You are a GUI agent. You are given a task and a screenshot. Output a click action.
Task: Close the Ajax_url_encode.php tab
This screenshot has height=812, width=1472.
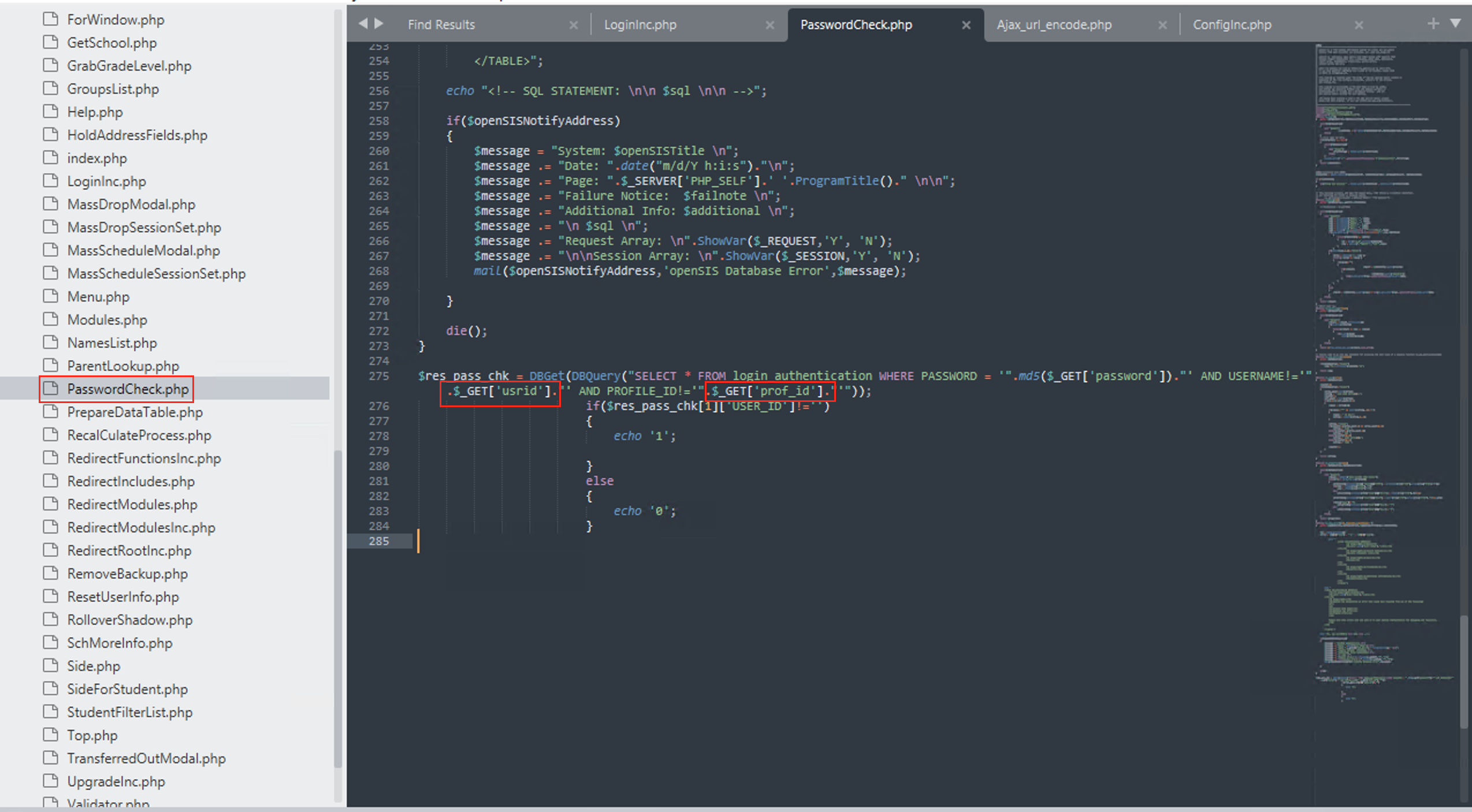[1163, 24]
